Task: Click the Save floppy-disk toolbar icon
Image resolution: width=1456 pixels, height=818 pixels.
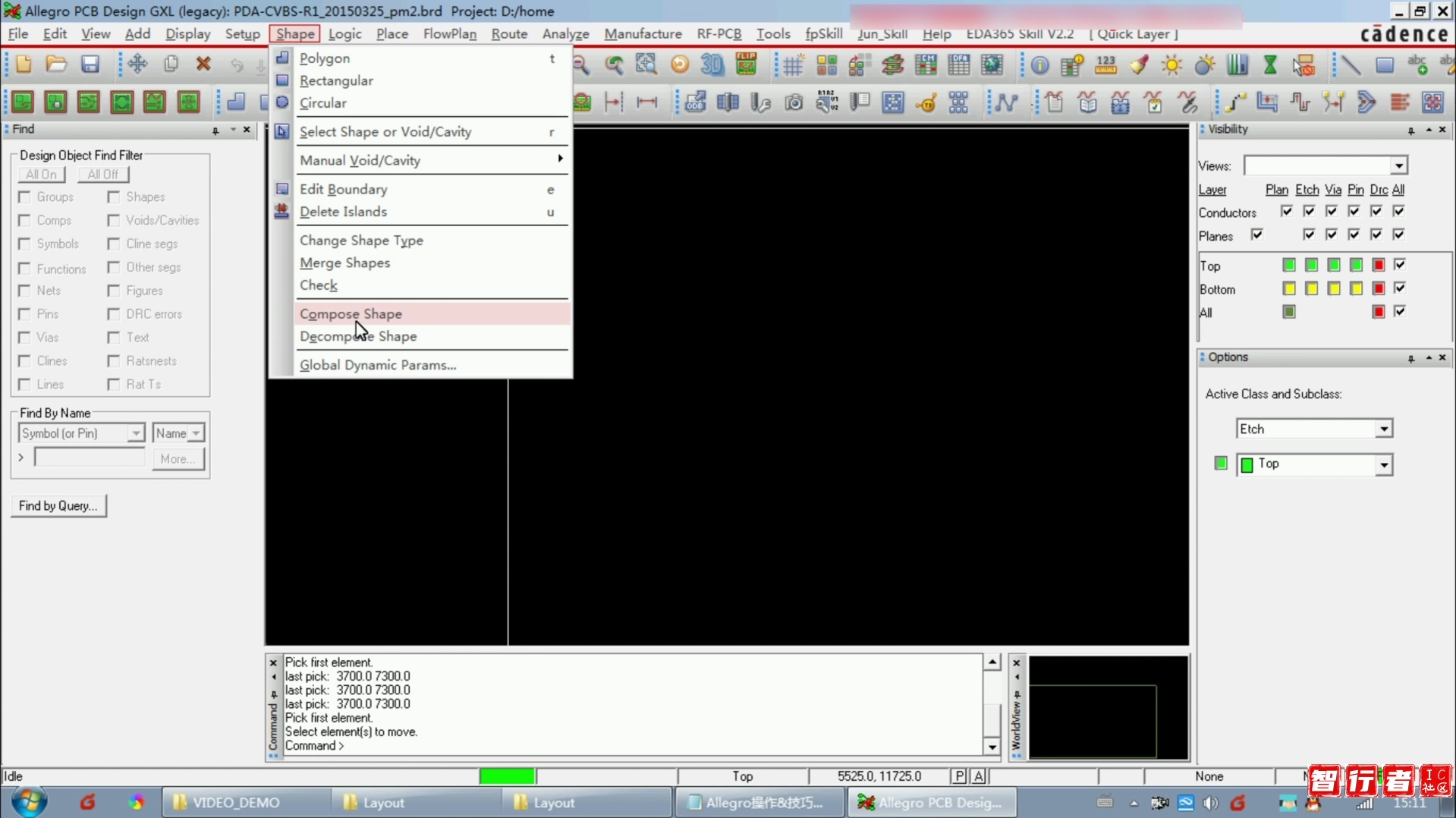Action: pos(90,64)
